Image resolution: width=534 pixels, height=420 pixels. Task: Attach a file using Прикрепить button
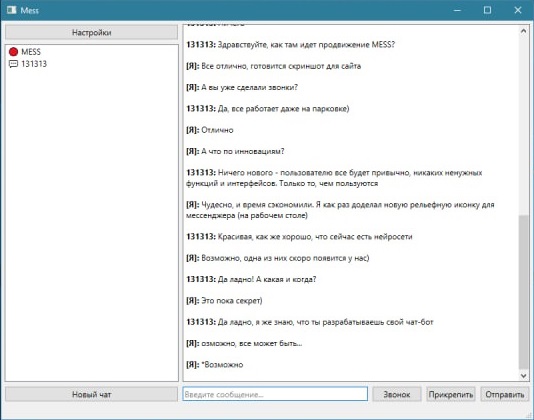click(451, 394)
